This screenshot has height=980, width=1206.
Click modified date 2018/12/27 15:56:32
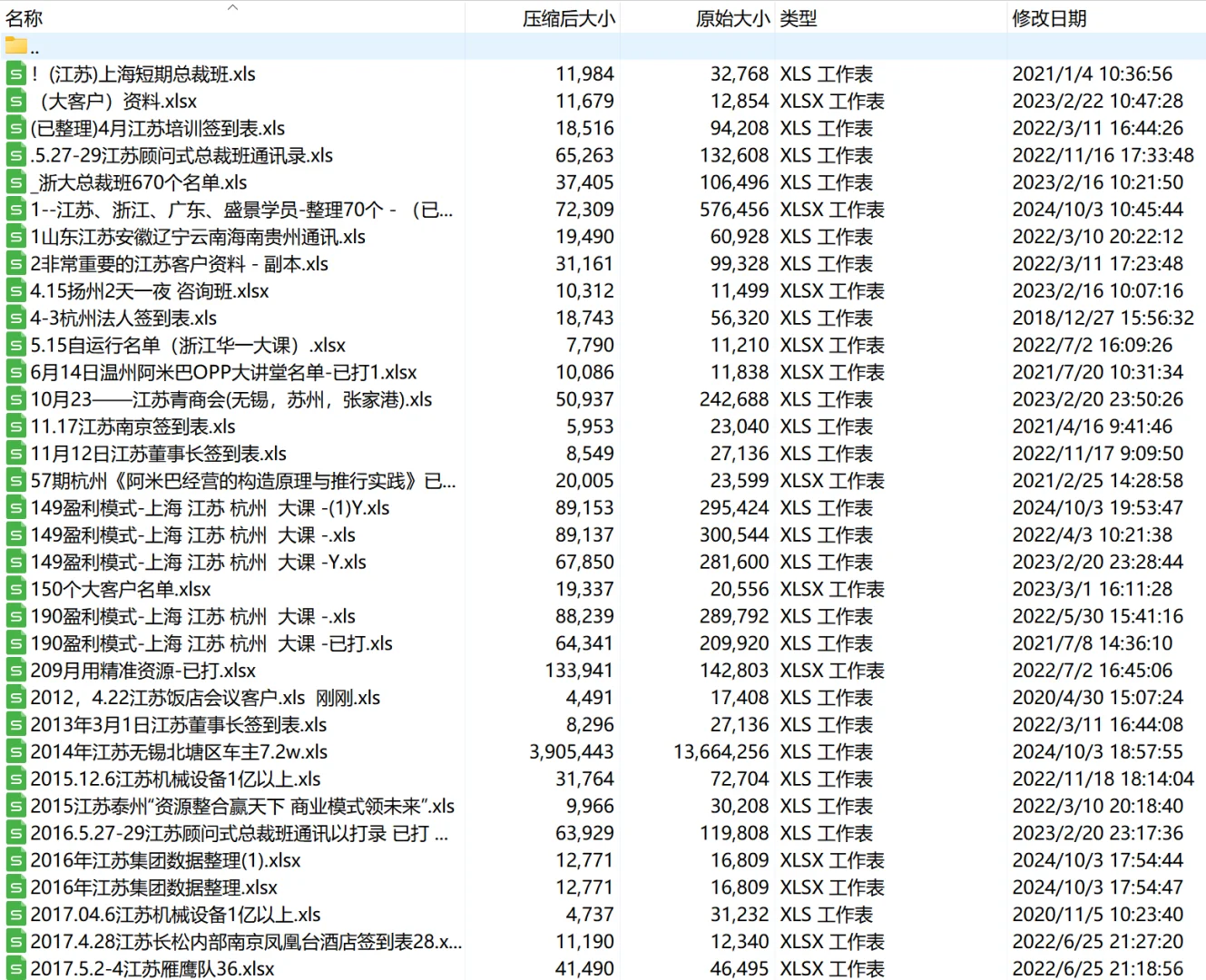pos(1103,318)
